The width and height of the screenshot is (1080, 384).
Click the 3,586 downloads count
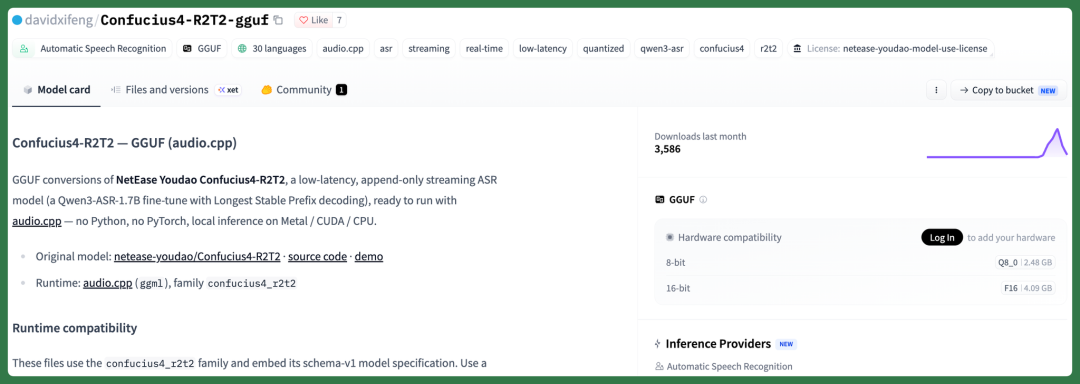(x=667, y=149)
